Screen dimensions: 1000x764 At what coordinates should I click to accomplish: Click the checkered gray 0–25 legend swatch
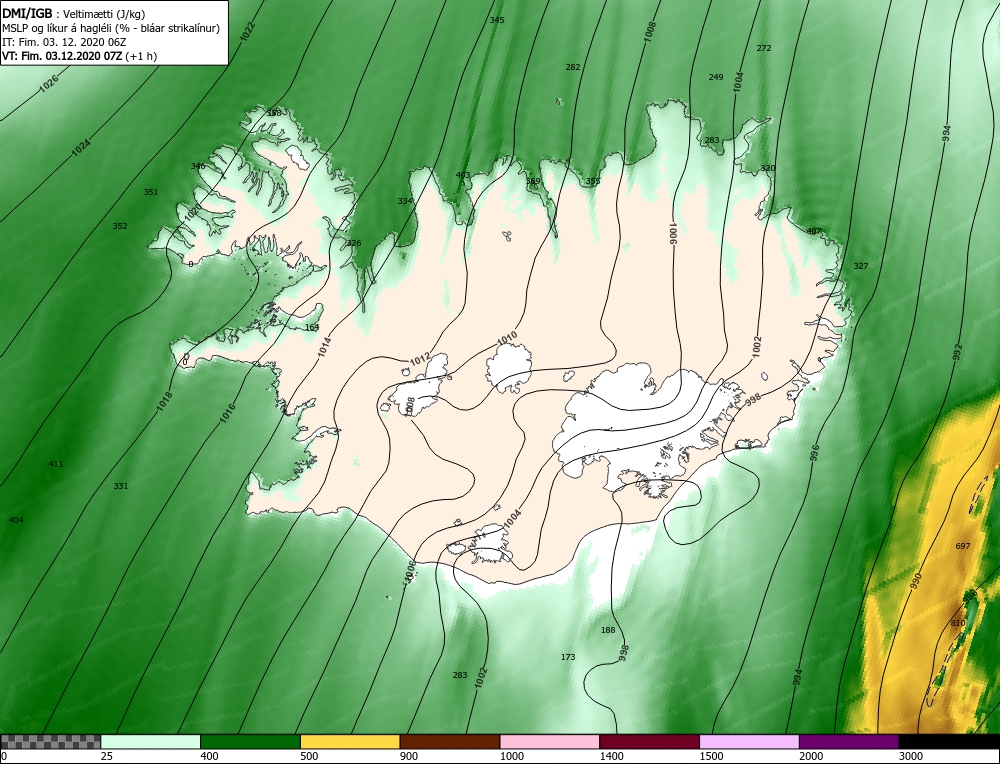pos(50,742)
